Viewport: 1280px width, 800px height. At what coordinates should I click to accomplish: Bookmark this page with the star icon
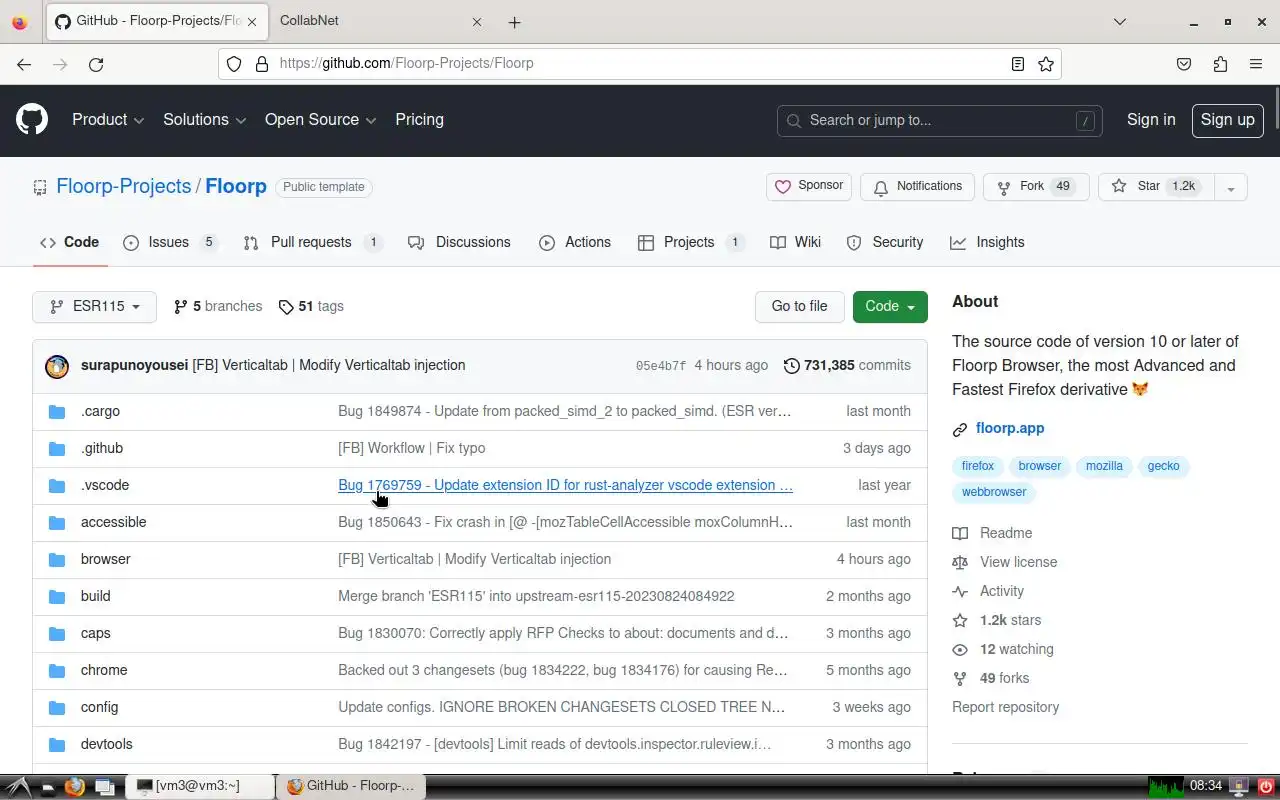coord(1046,64)
